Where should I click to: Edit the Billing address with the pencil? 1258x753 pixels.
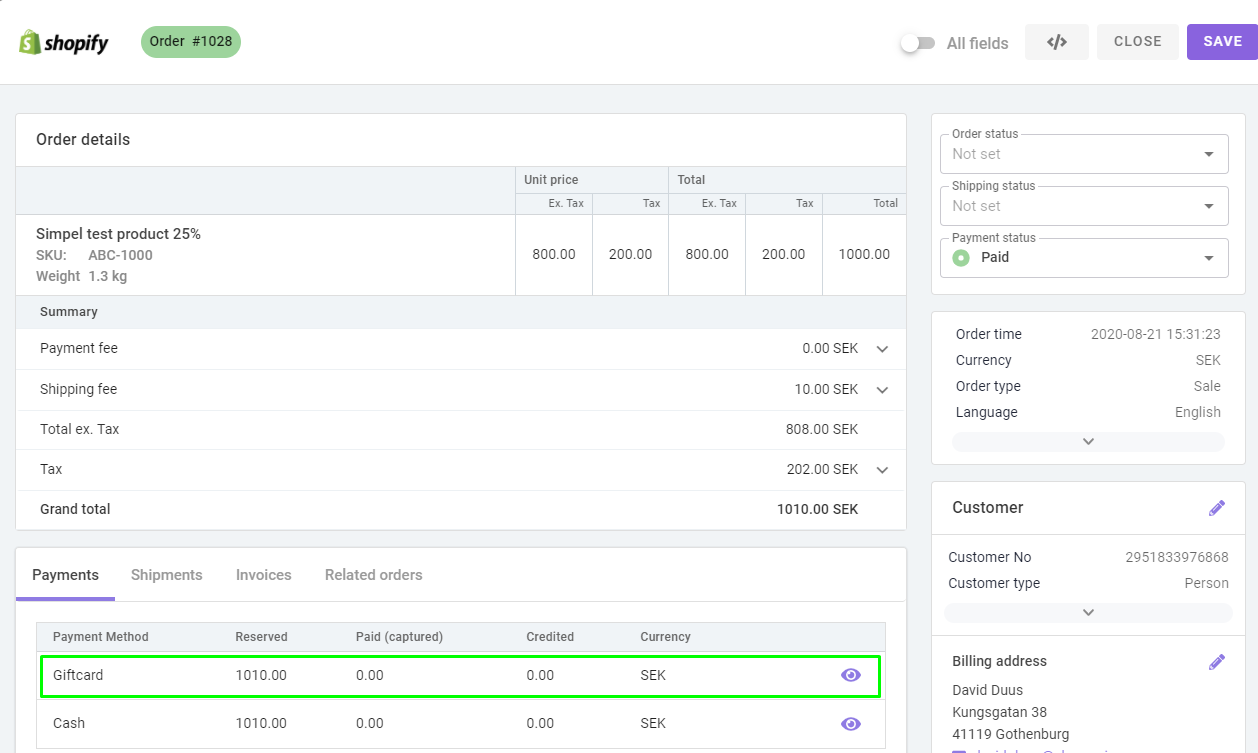coord(1217,662)
